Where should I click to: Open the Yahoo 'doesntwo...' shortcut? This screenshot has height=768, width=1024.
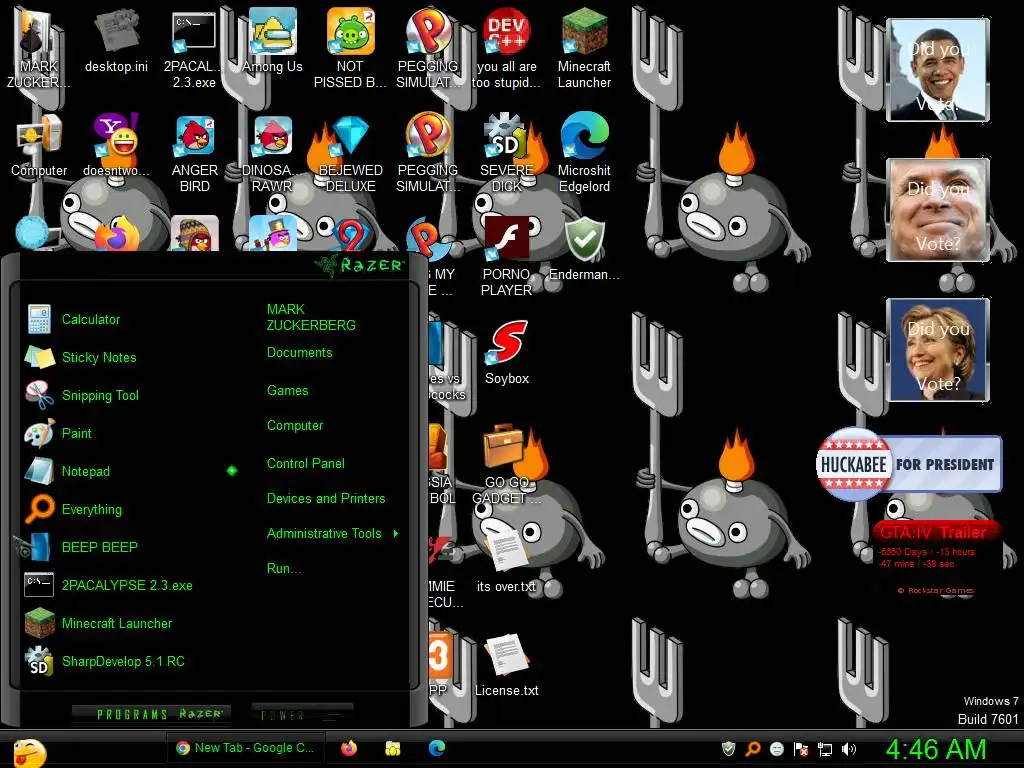coord(116,145)
